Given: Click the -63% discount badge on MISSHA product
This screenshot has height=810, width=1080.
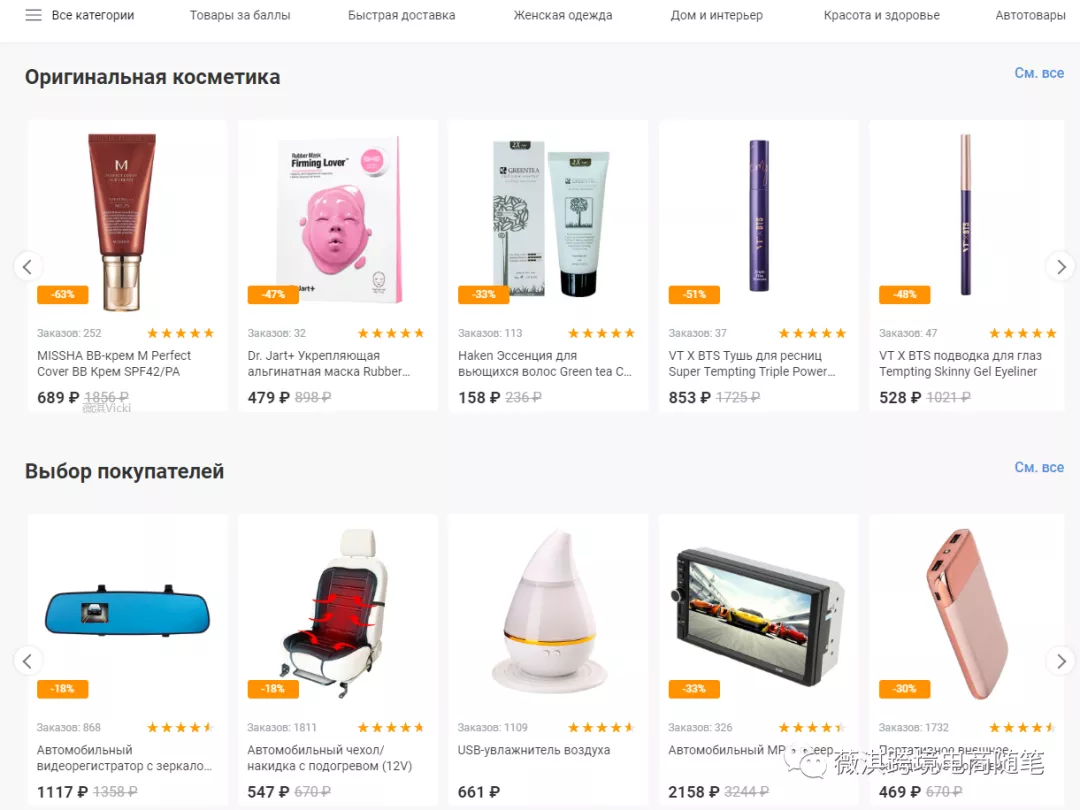Looking at the screenshot, I should coord(63,294).
